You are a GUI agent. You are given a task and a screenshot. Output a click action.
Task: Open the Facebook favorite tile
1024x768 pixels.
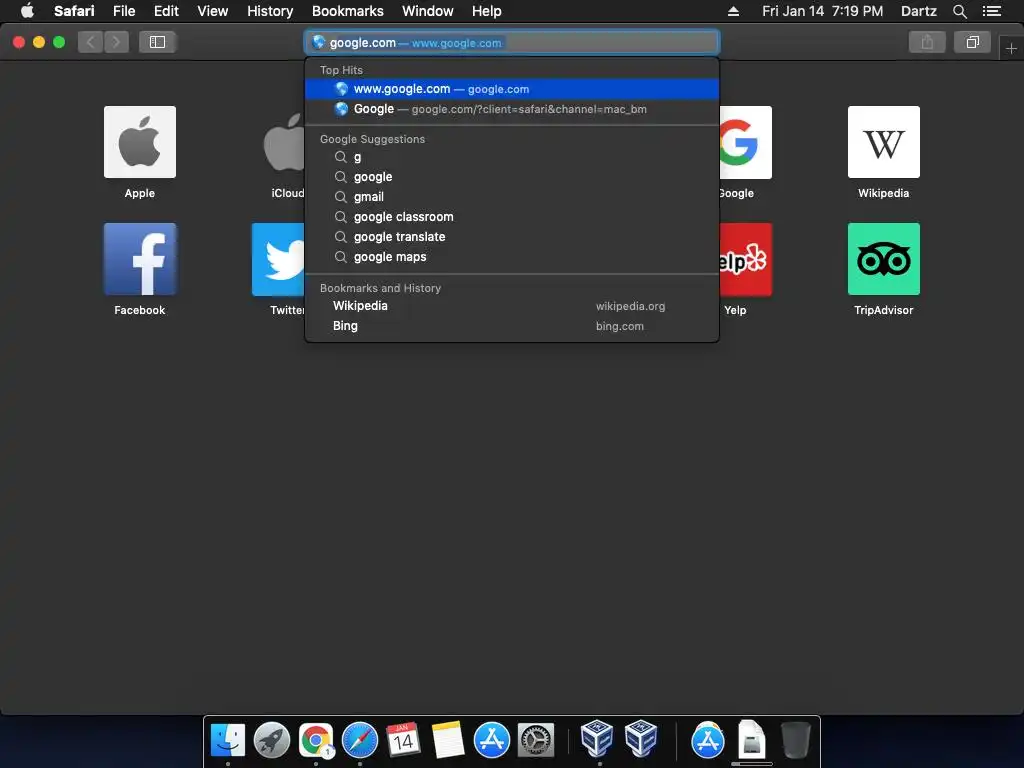(x=140, y=259)
